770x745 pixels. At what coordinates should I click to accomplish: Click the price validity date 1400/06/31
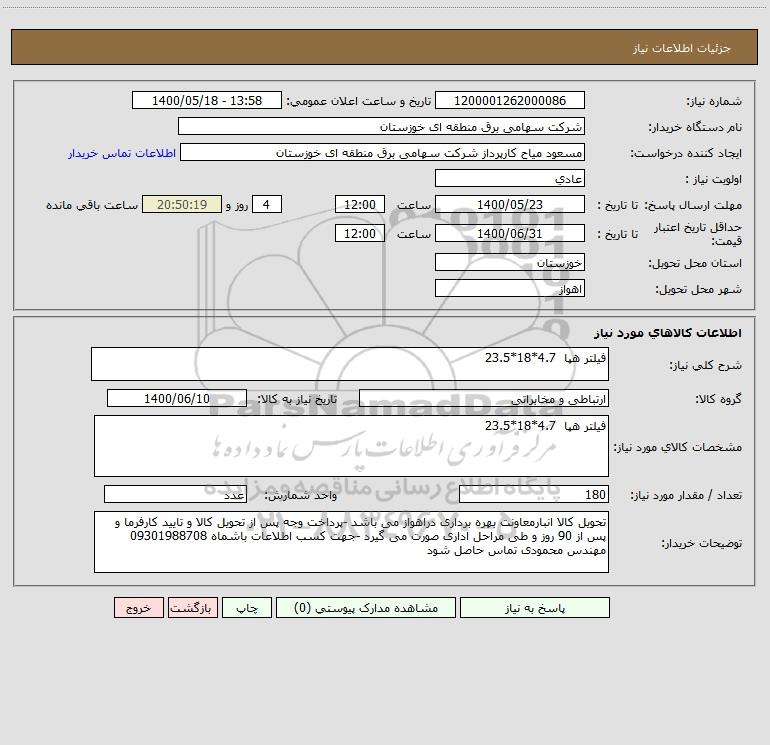pyautogui.click(x=510, y=233)
